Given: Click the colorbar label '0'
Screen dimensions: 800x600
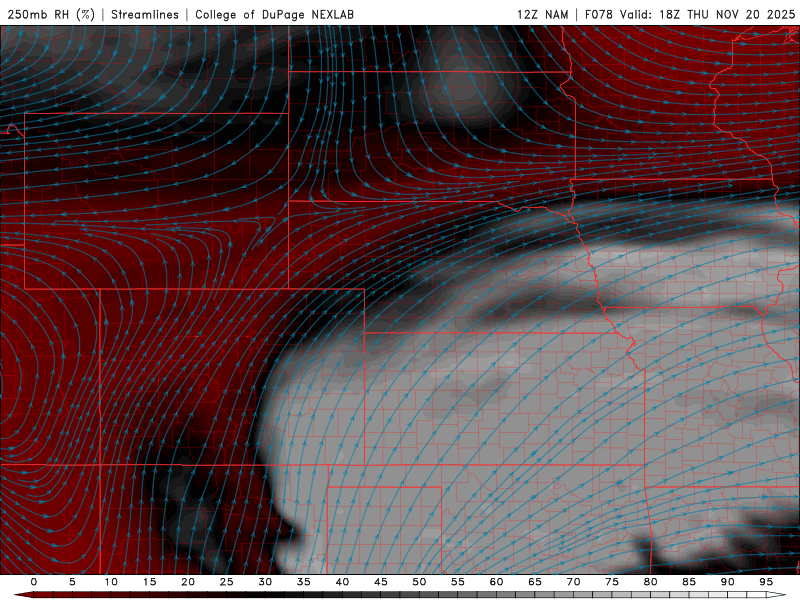Looking at the screenshot, I should tap(34, 582).
